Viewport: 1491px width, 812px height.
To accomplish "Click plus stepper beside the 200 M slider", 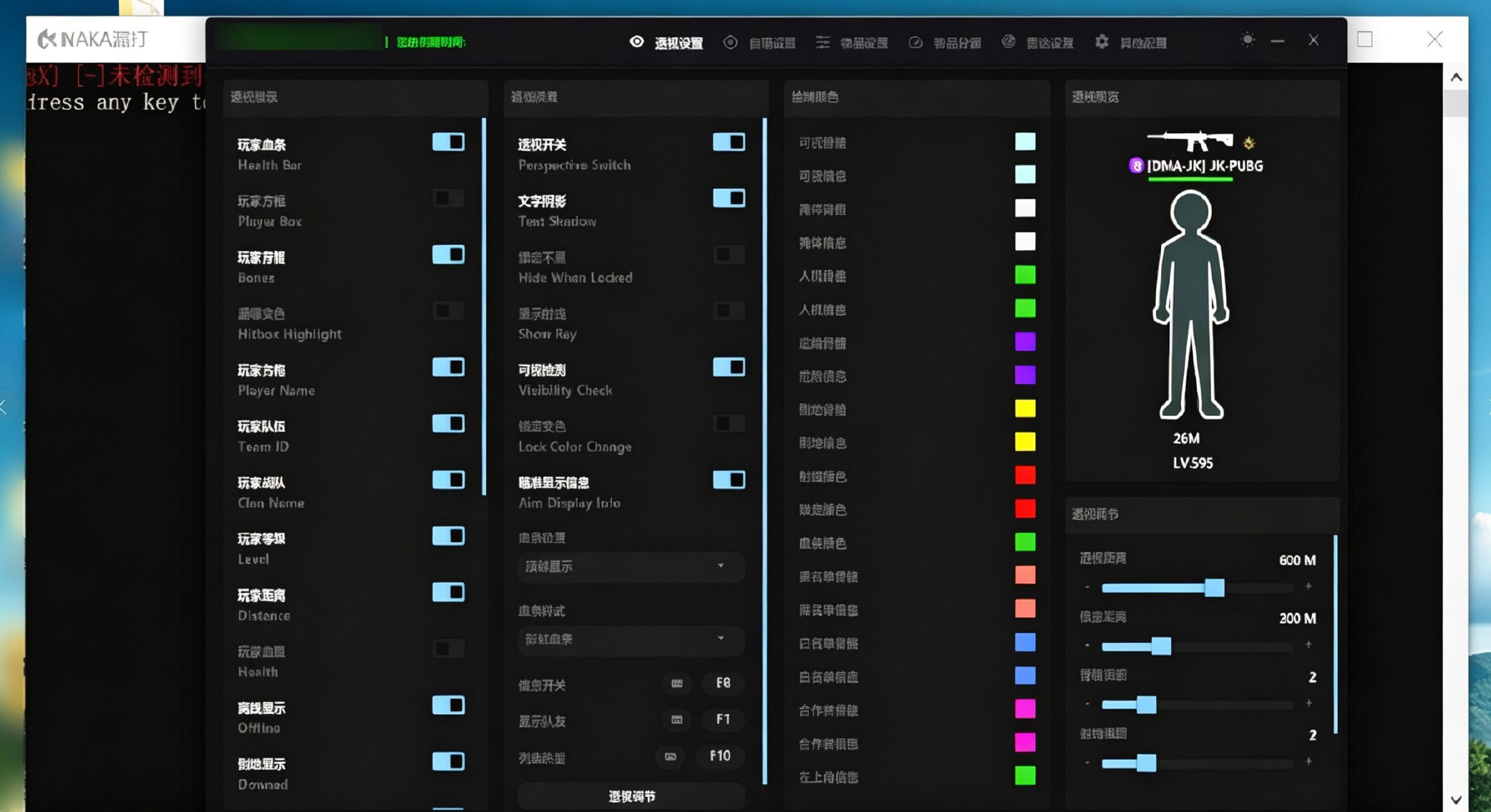I will (x=1309, y=644).
